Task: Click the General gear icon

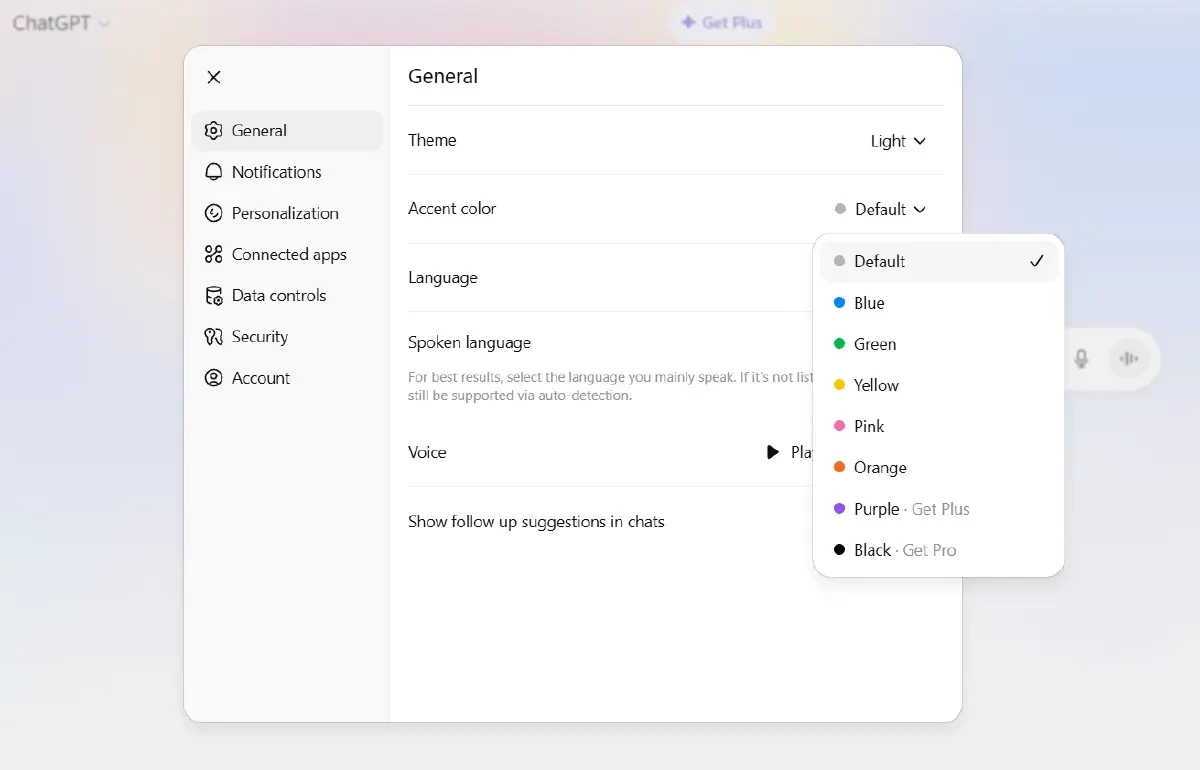Action: click(x=213, y=131)
